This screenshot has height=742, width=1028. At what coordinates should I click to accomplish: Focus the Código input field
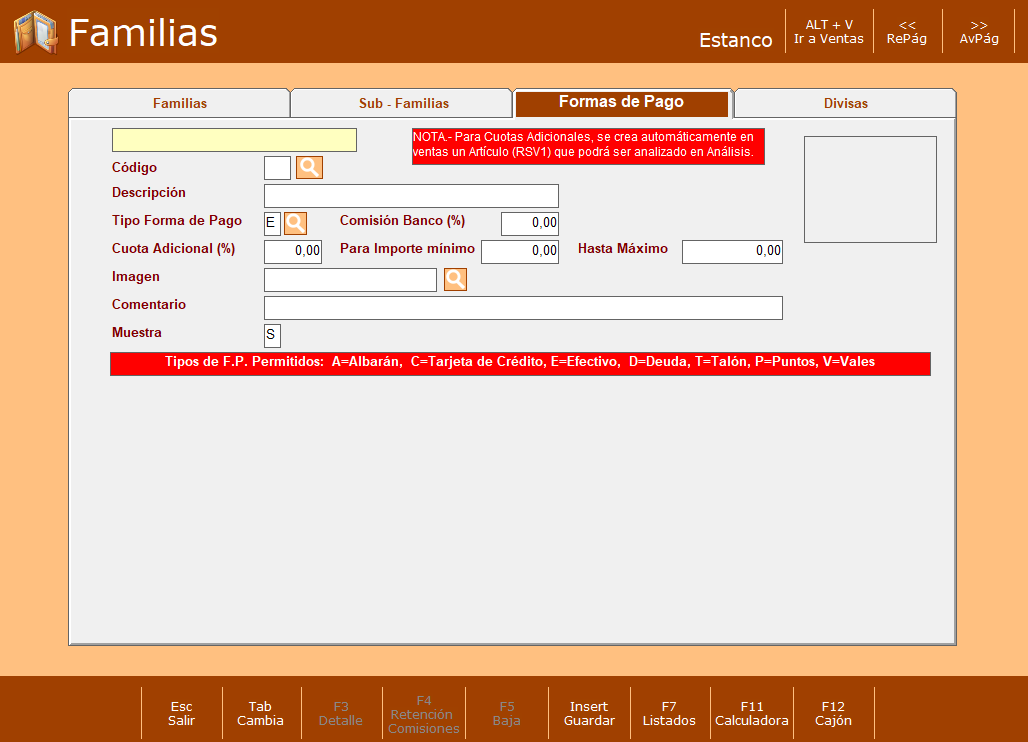pos(277,168)
